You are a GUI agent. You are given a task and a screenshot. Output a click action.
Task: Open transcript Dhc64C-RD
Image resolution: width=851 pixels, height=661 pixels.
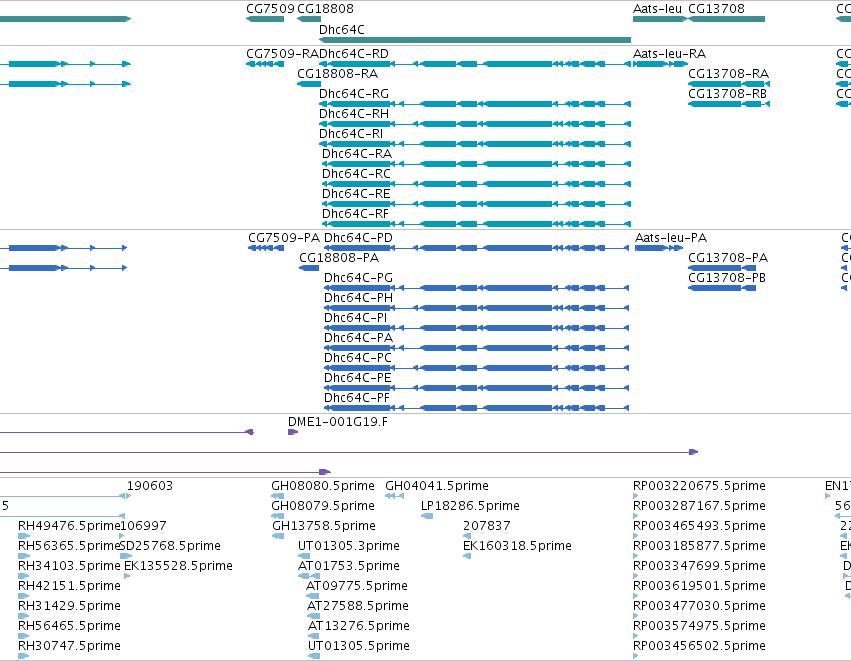[354, 54]
